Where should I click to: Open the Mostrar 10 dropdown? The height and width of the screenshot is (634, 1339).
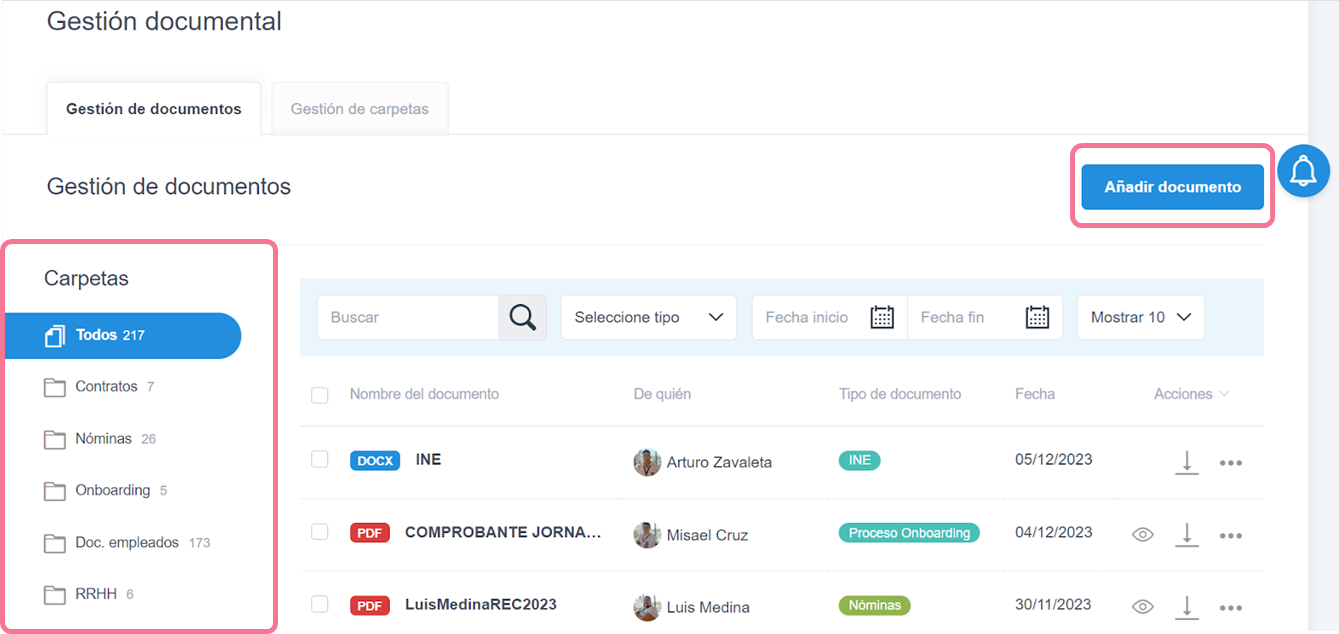[x=1140, y=317]
